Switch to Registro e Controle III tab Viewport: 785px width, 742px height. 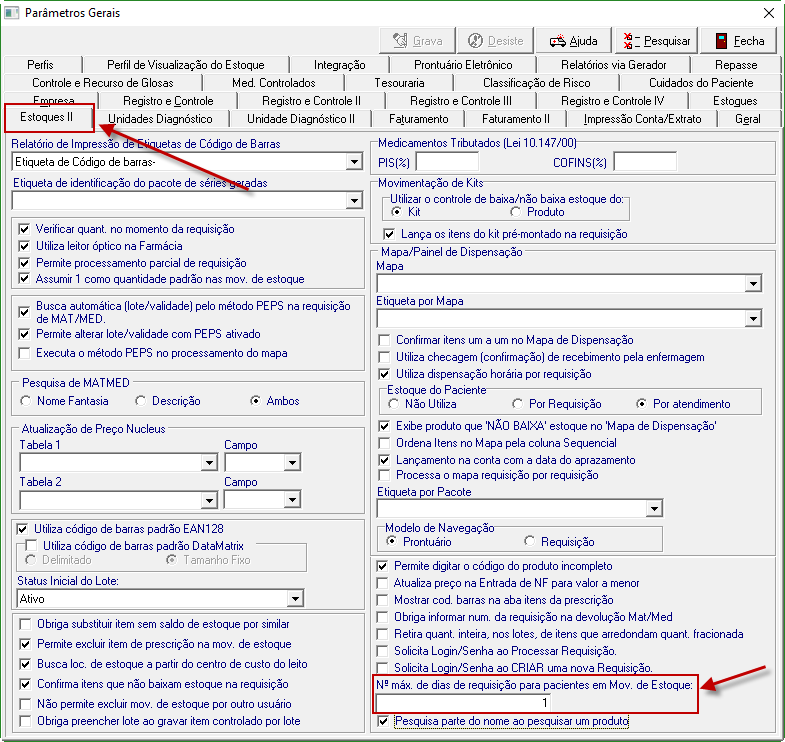[x=461, y=101]
